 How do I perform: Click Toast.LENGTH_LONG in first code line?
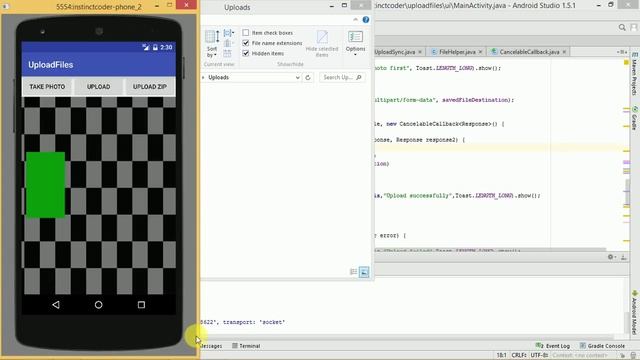[445, 68]
